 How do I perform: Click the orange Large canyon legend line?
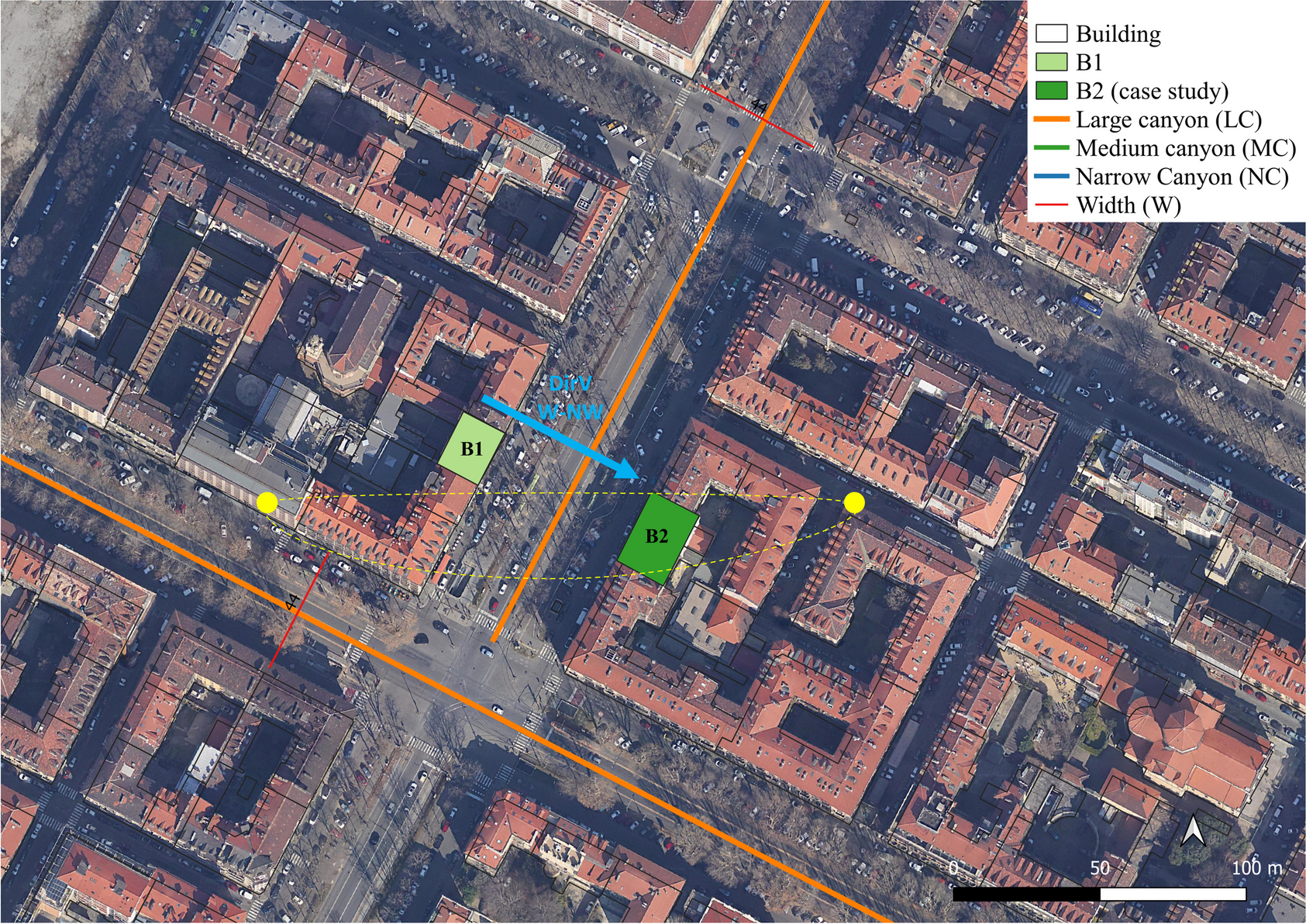pos(1052,119)
